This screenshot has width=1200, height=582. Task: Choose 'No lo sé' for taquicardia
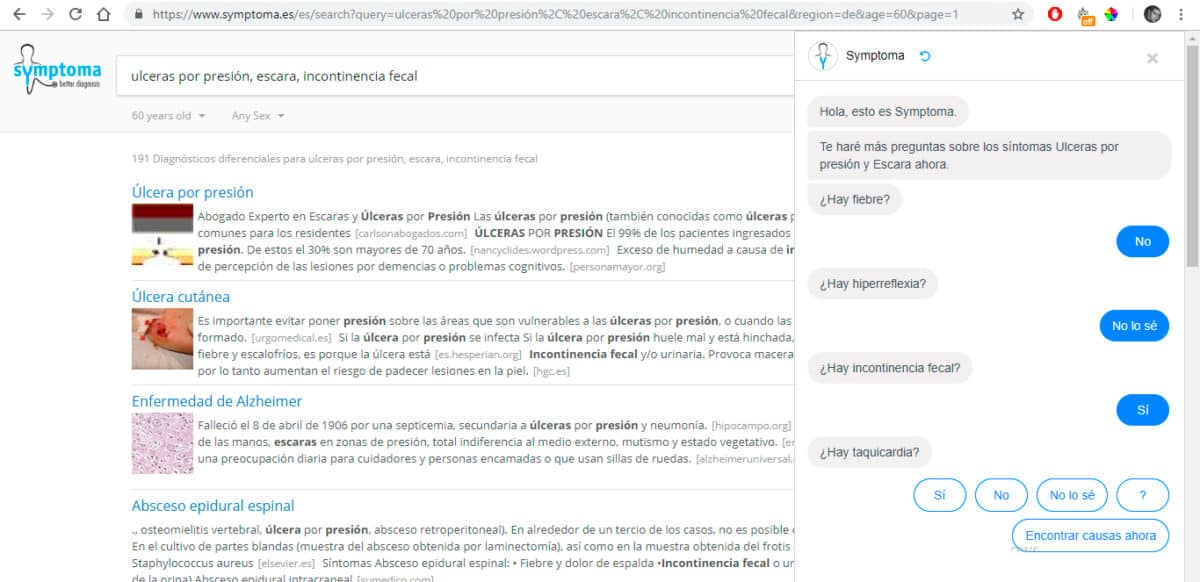click(1071, 494)
